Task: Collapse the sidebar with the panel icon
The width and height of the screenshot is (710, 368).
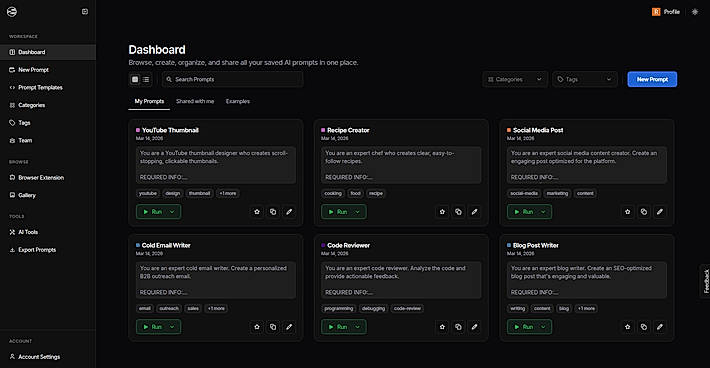Action: (x=85, y=12)
